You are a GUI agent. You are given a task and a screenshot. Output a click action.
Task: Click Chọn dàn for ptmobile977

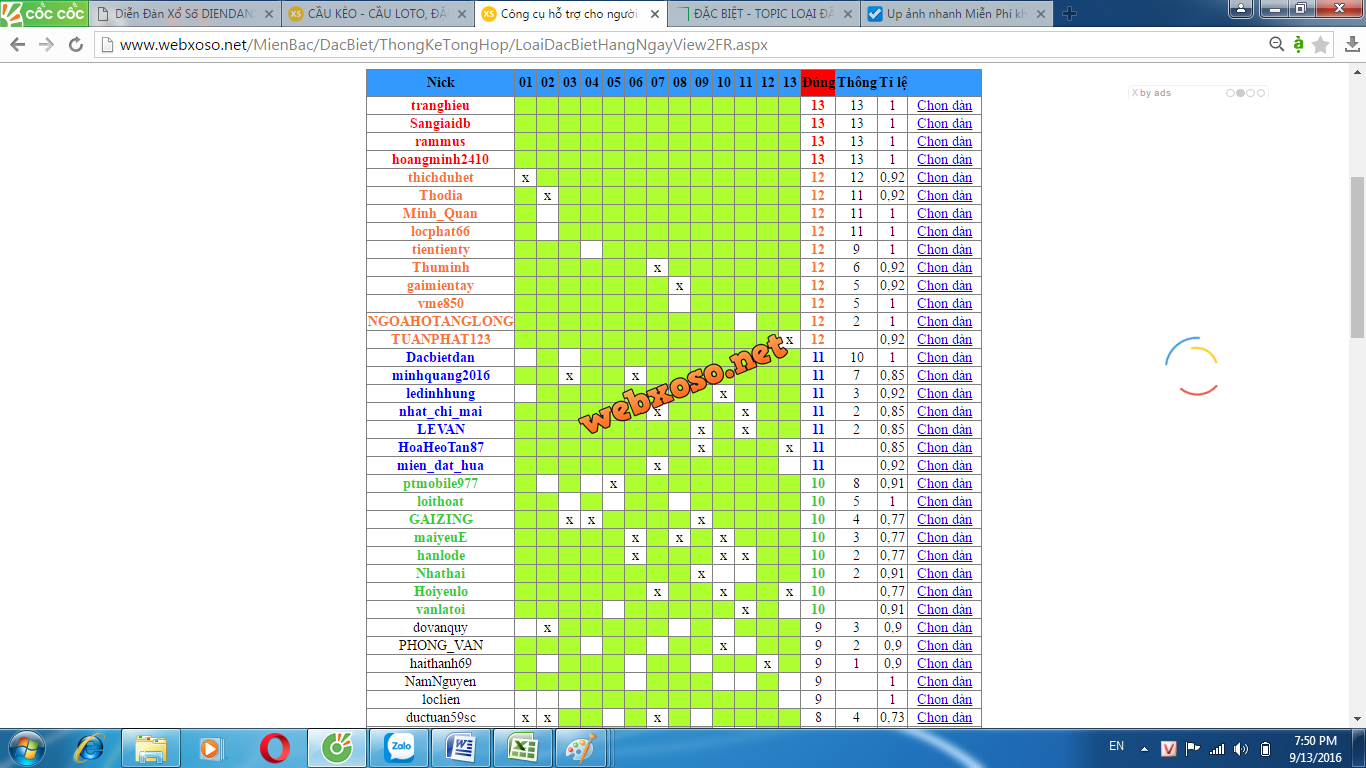pos(944,483)
